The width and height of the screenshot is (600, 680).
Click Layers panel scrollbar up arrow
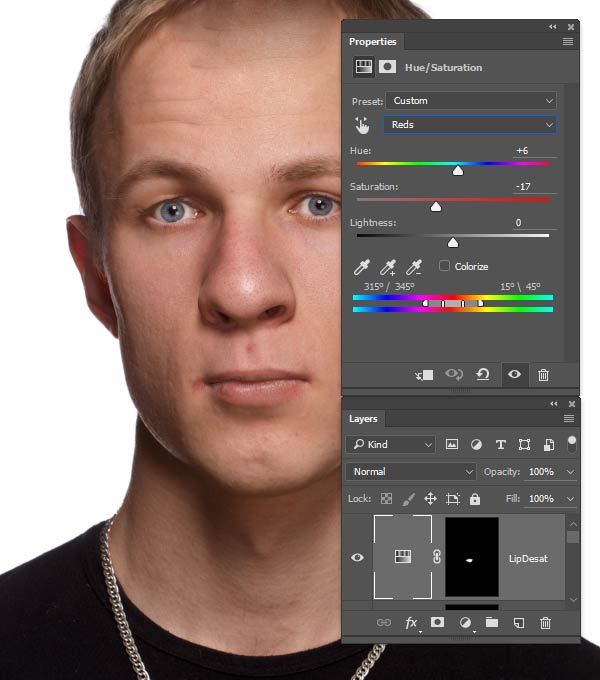tap(572, 524)
